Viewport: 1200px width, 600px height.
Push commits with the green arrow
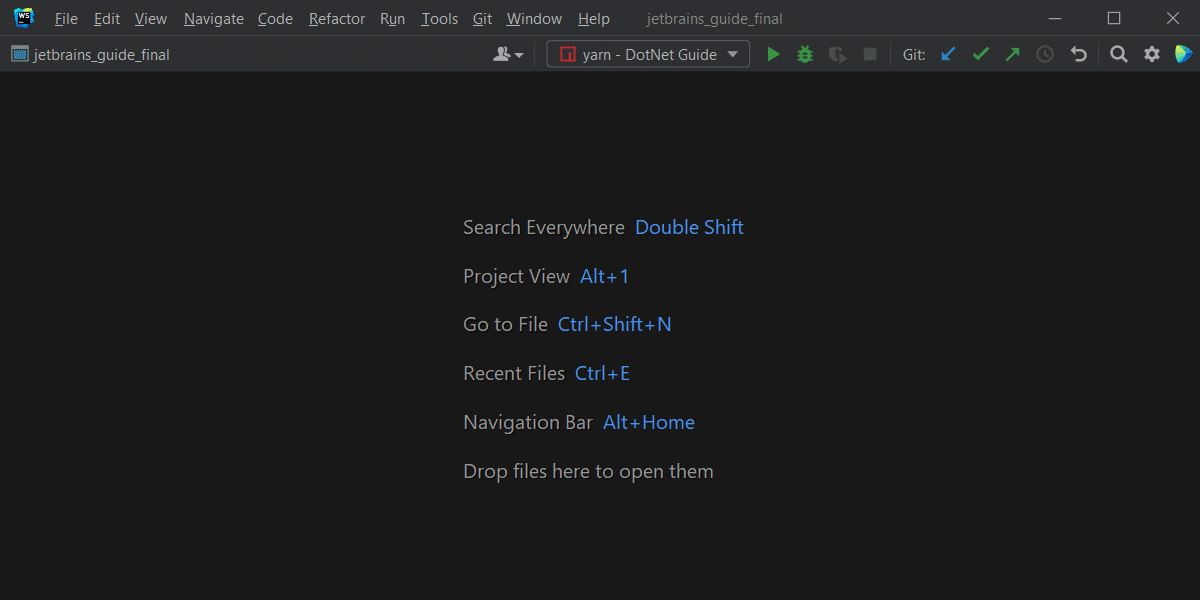click(1012, 54)
